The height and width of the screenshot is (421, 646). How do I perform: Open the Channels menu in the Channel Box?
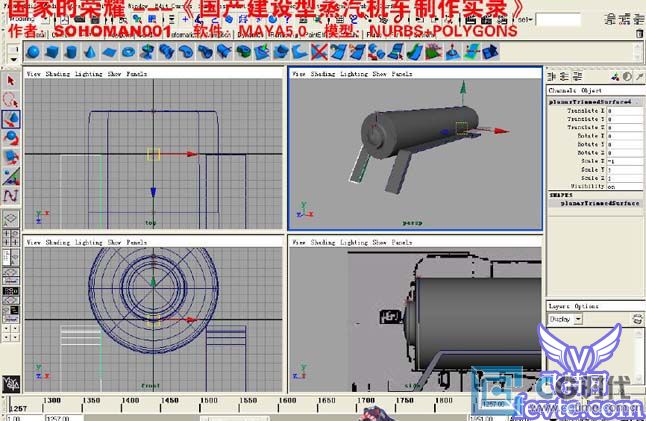click(x=562, y=90)
